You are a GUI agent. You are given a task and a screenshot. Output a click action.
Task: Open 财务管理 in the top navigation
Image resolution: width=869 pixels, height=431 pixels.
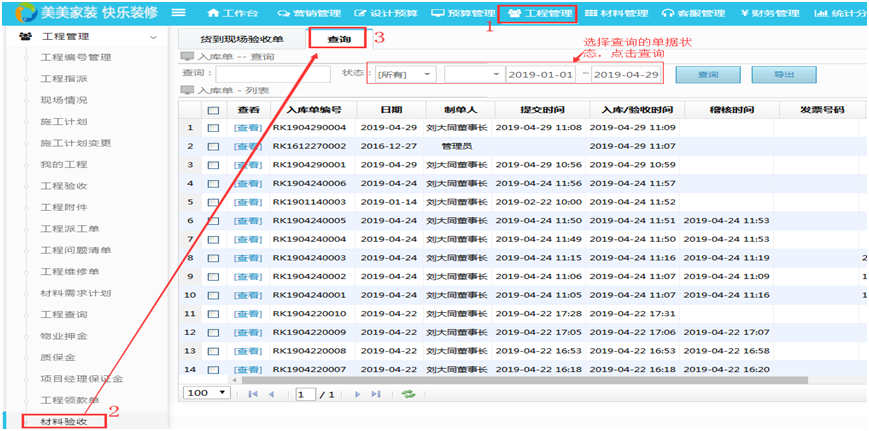[770, 13]
